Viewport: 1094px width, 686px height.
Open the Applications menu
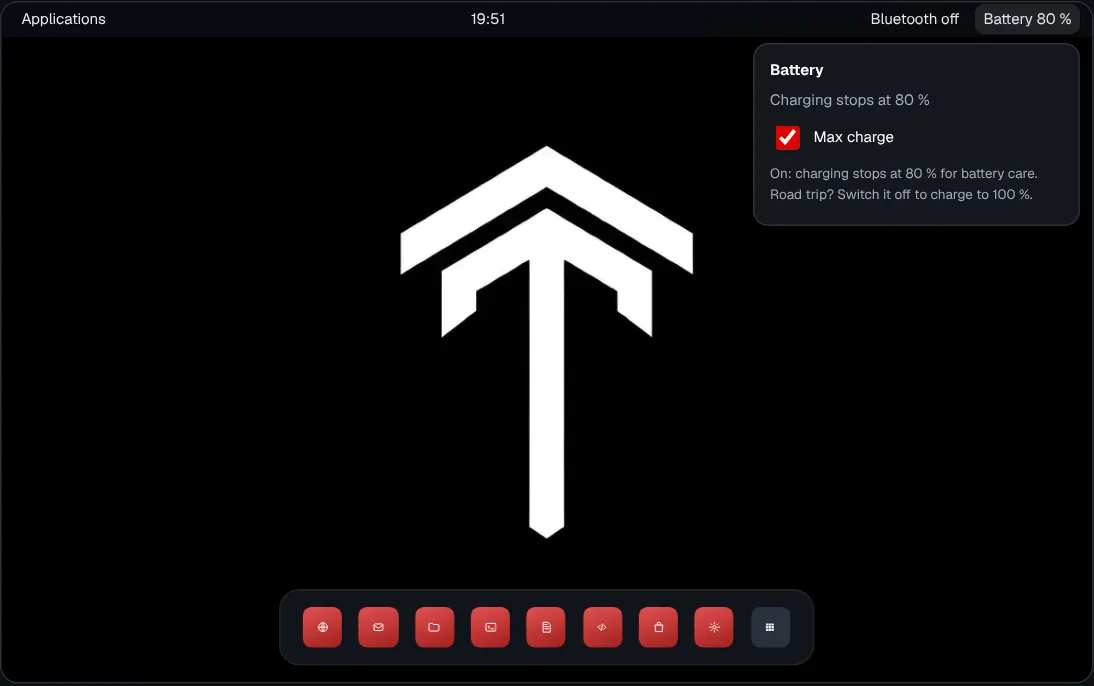pos(63,19)
